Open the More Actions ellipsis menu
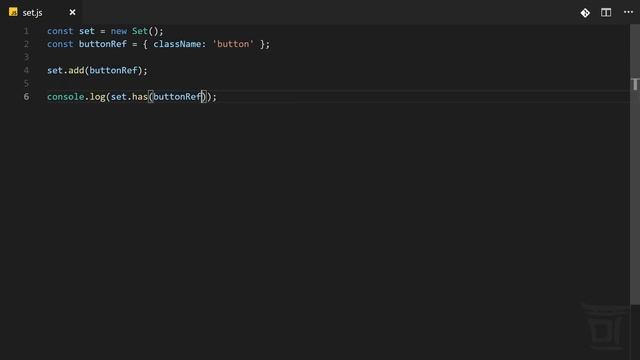Screen dimensions: 640x360 pos(629,12)
